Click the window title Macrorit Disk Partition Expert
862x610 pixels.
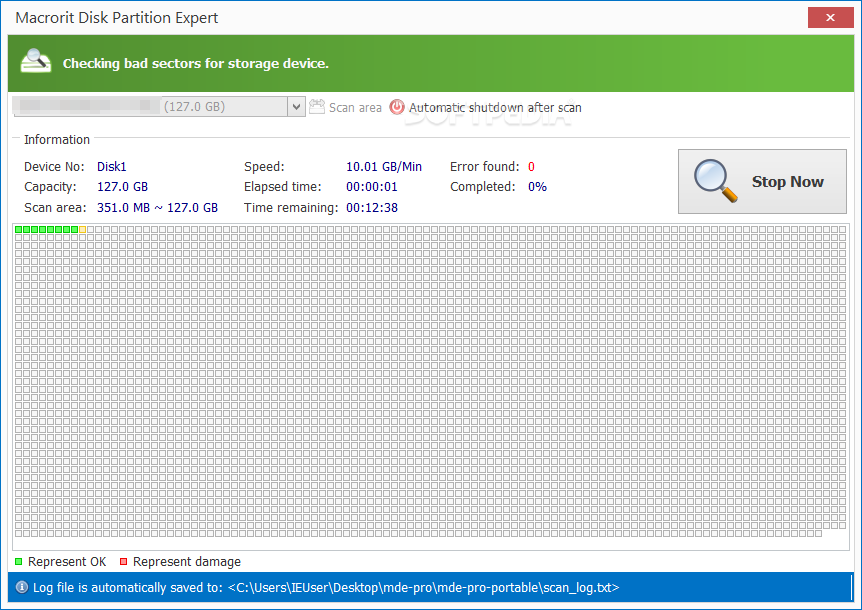[x=117, y=18]
